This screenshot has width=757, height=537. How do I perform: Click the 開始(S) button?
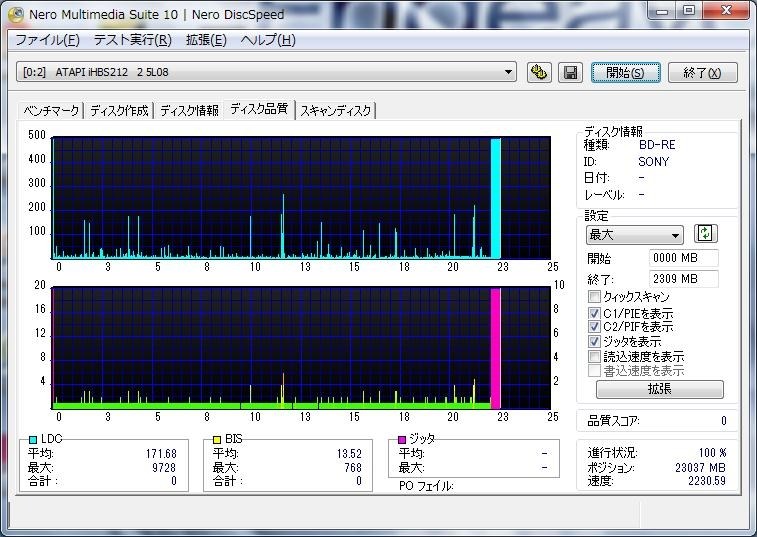[625, 73]
